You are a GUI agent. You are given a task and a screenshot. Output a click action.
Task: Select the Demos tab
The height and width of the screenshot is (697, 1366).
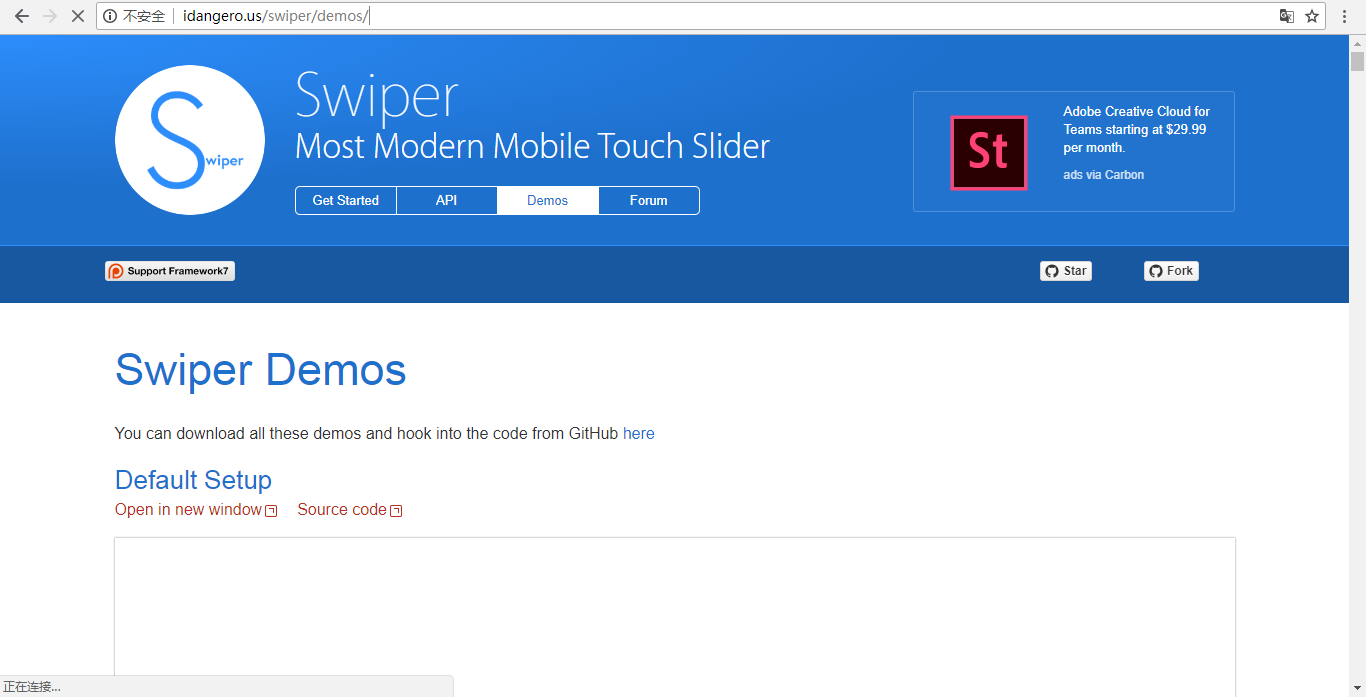pos(548,200)
